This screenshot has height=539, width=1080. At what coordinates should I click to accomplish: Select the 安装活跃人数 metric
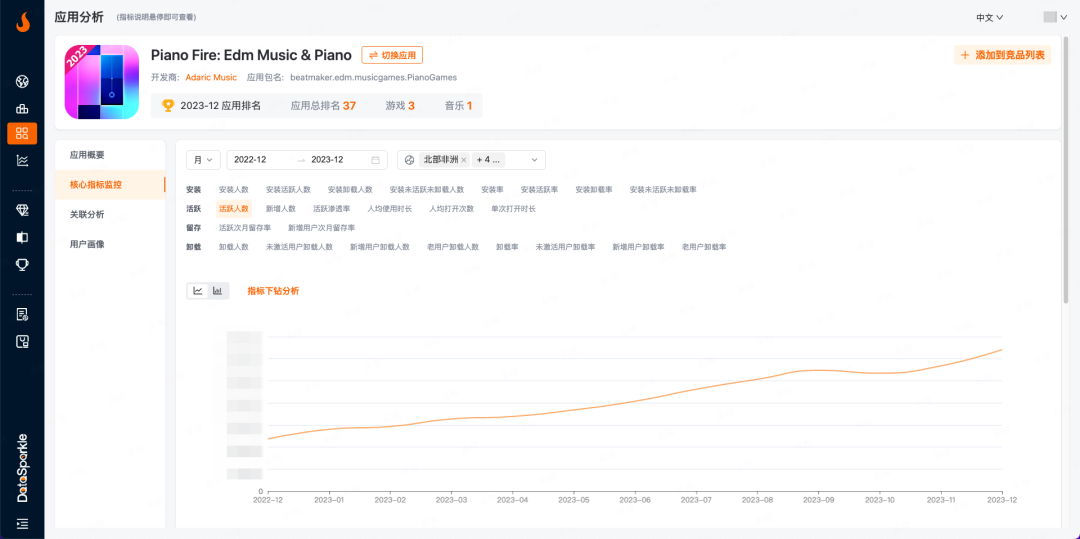click(288, 189)
